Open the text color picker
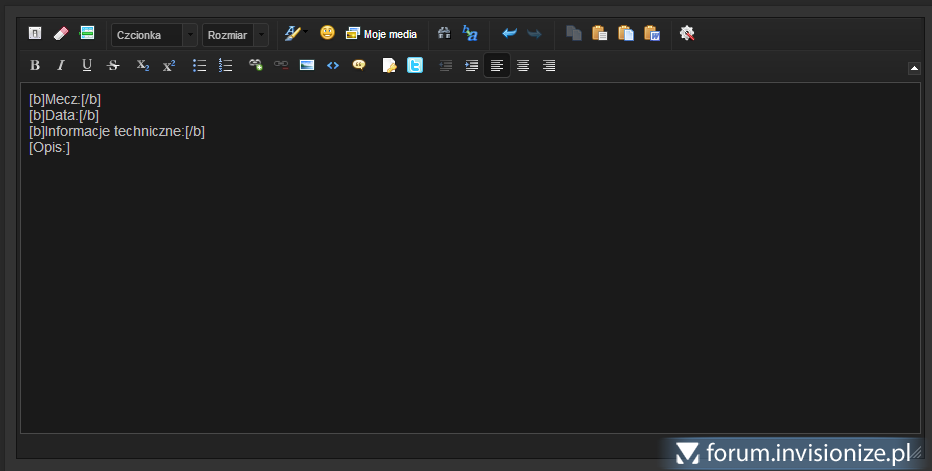This screenshot has height=471, width=932. coord(293,34)
